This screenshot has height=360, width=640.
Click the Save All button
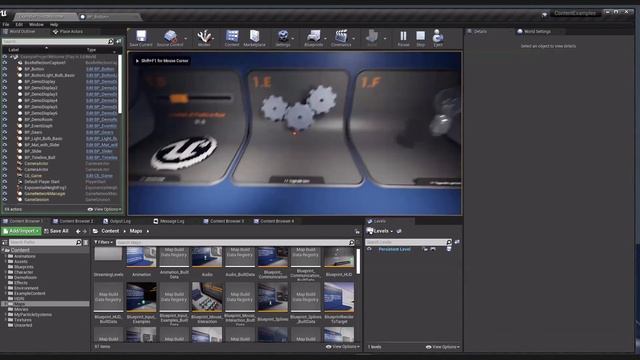pyautogui.click(x=56, y=231)
